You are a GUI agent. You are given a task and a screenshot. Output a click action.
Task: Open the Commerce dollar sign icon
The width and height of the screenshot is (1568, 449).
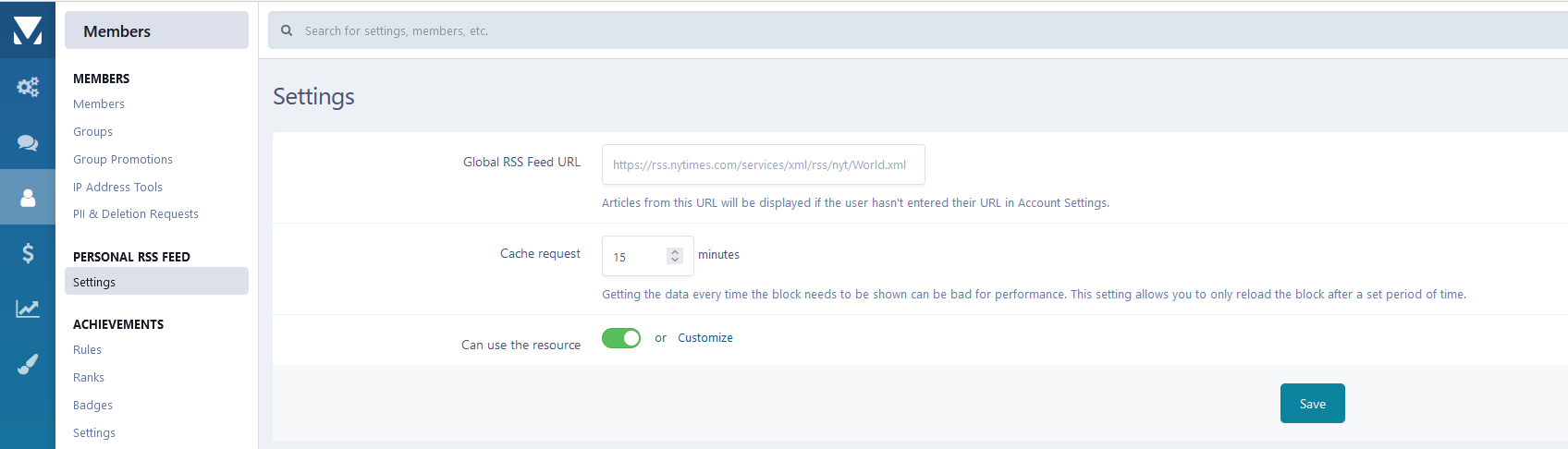[x=28, y=253]
